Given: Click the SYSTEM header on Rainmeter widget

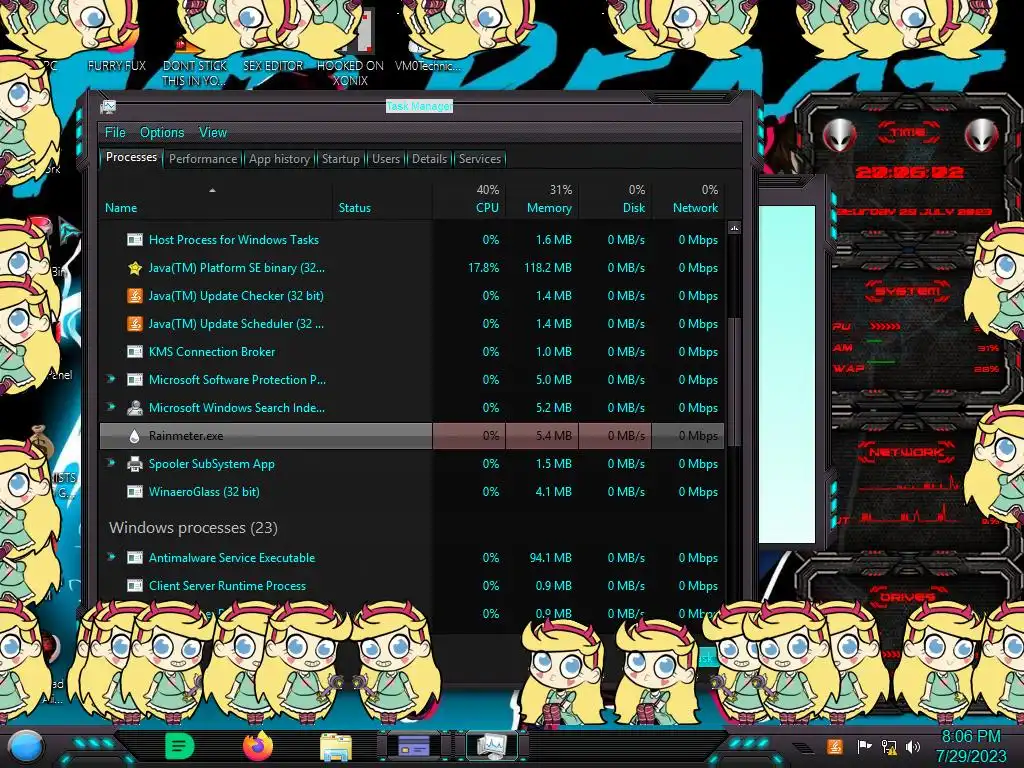Looking at the screenshot, I should click(908, 291).
